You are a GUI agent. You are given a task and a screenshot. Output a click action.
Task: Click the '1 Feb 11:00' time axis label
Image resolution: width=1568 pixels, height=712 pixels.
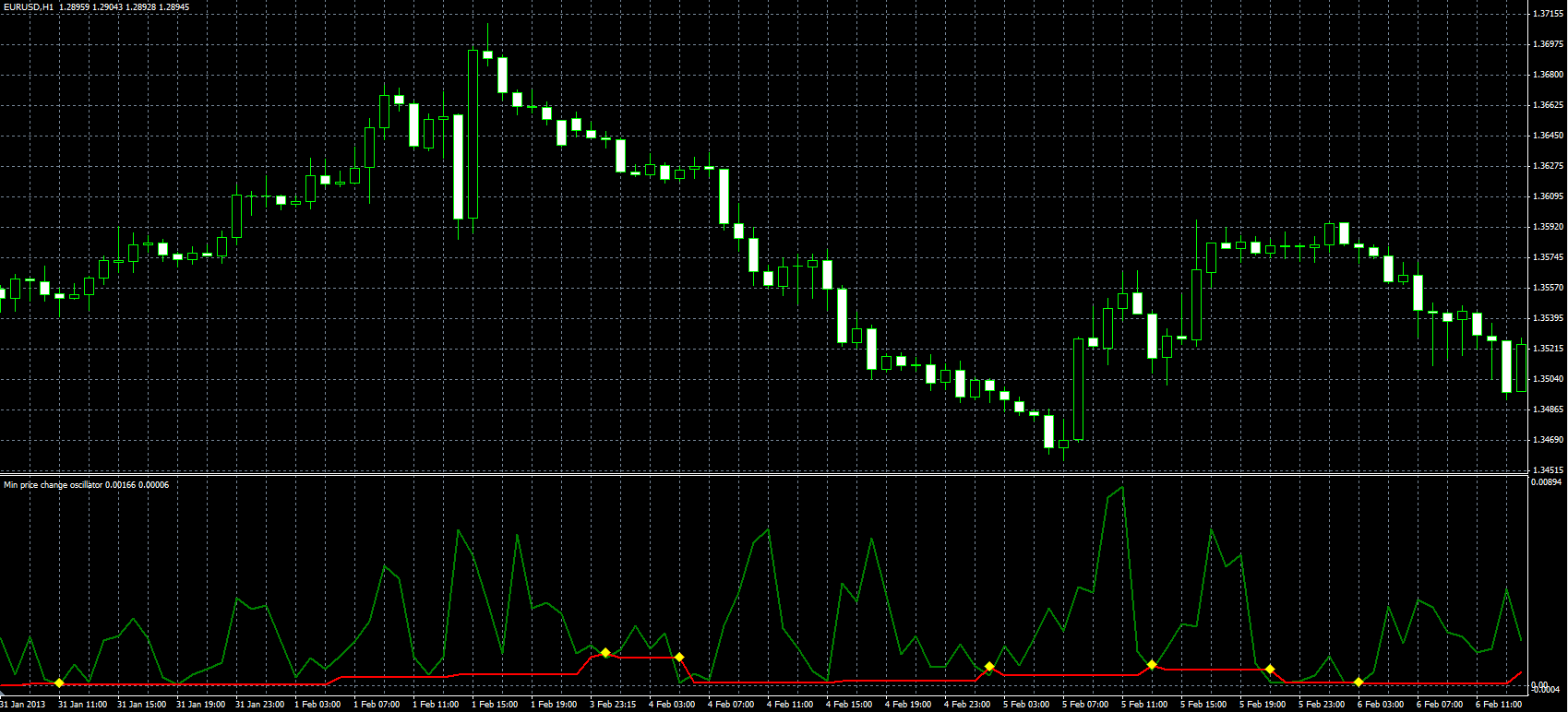[x=436, y=705]
